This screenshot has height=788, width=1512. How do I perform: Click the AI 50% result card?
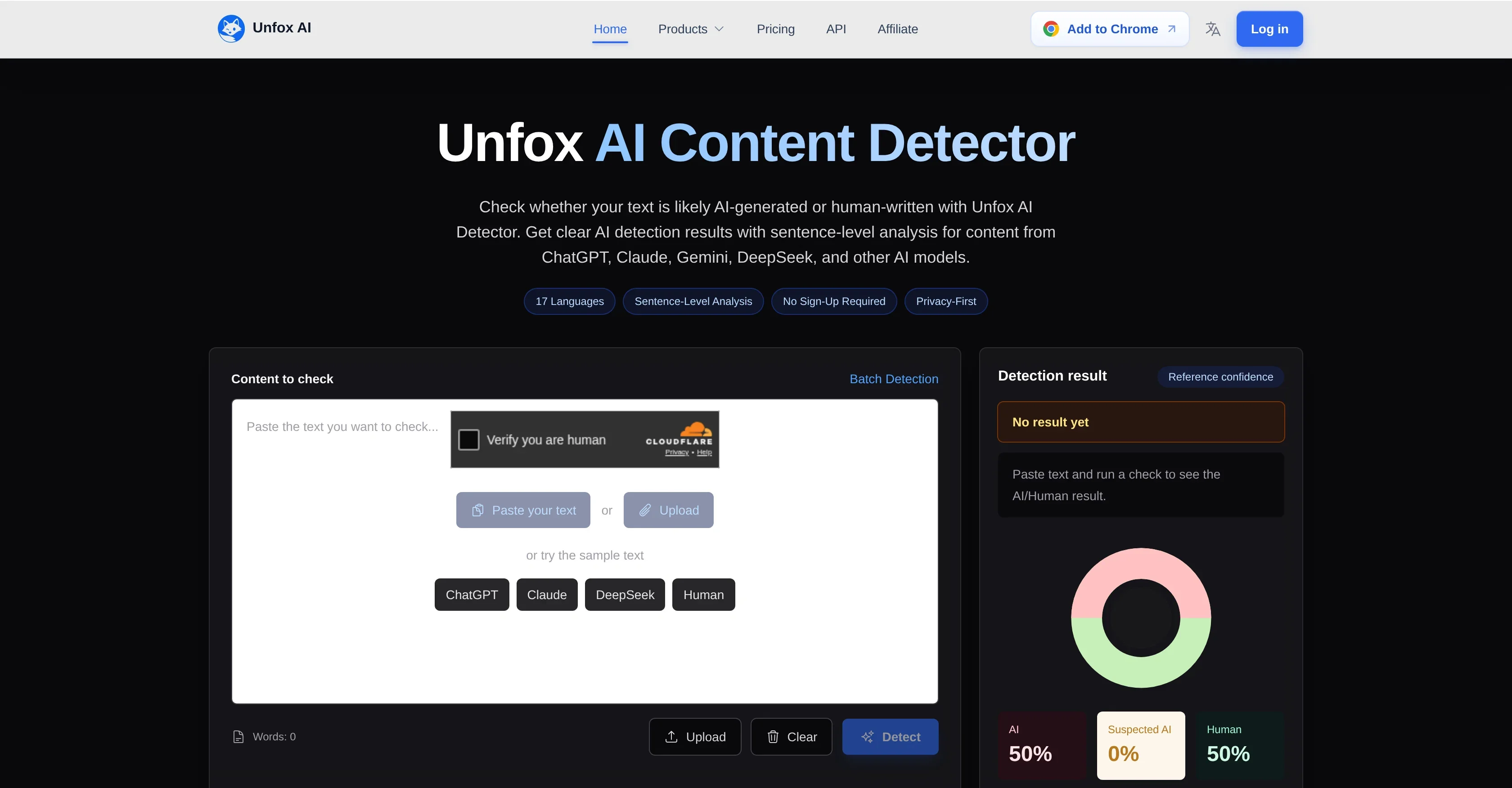(1042, 745)
